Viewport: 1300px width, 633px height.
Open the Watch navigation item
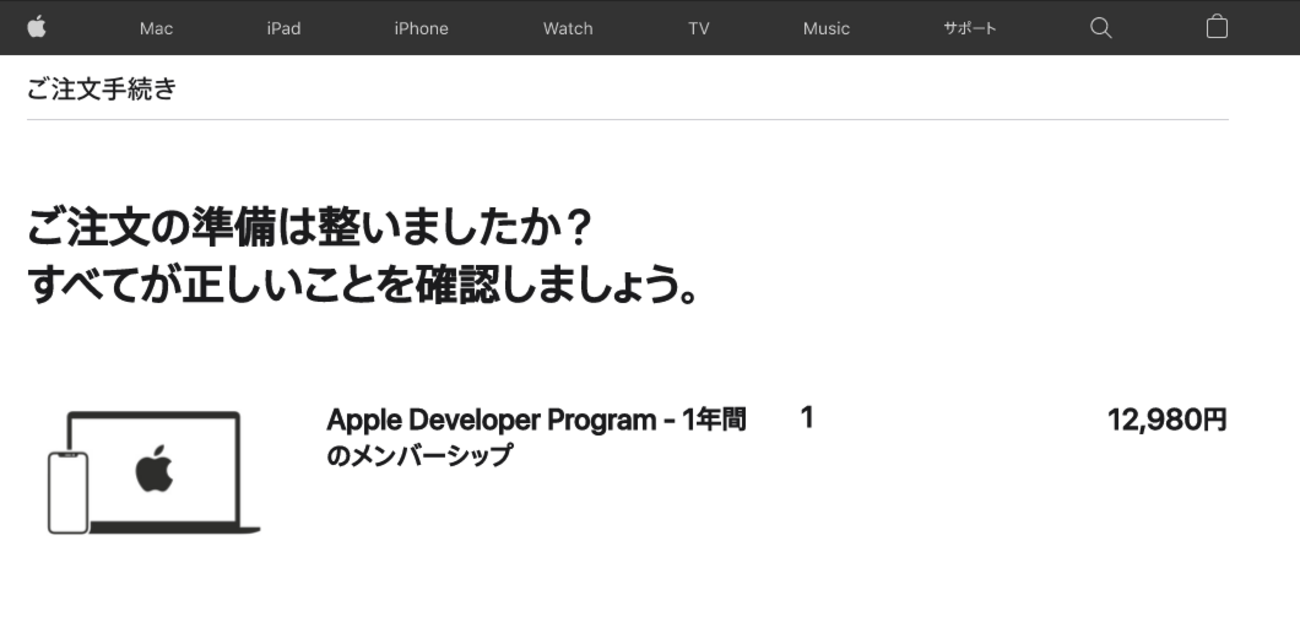tap(567, 28)
